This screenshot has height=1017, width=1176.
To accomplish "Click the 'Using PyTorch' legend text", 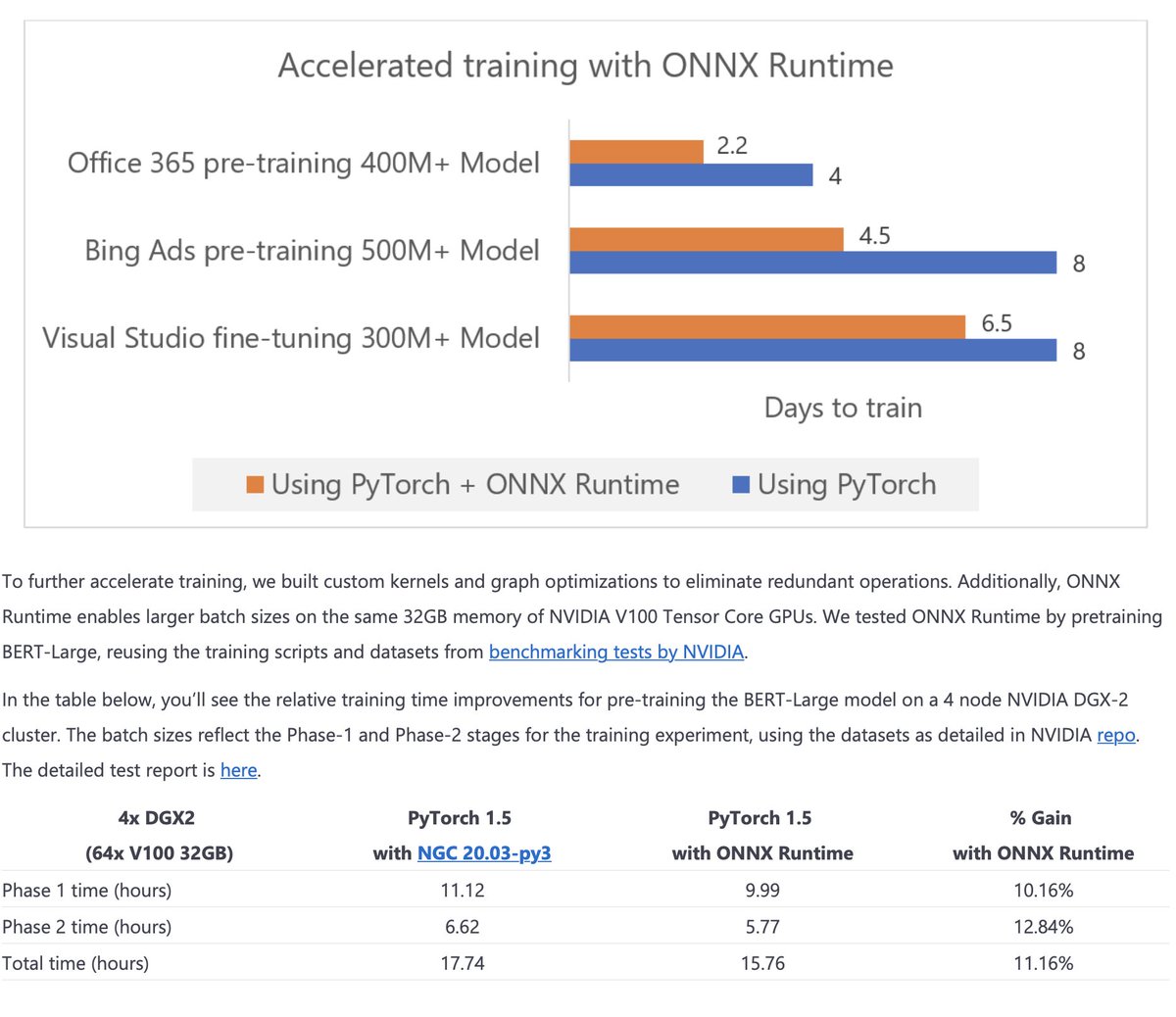I will [847, 484].
